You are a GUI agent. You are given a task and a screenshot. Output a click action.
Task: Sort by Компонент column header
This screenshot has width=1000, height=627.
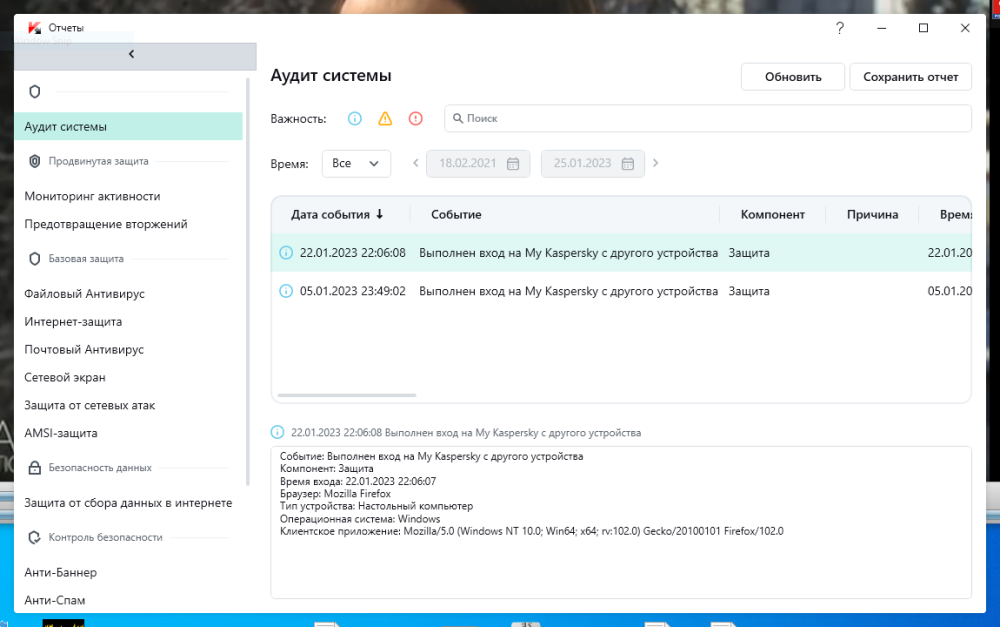tap(772, 215)
